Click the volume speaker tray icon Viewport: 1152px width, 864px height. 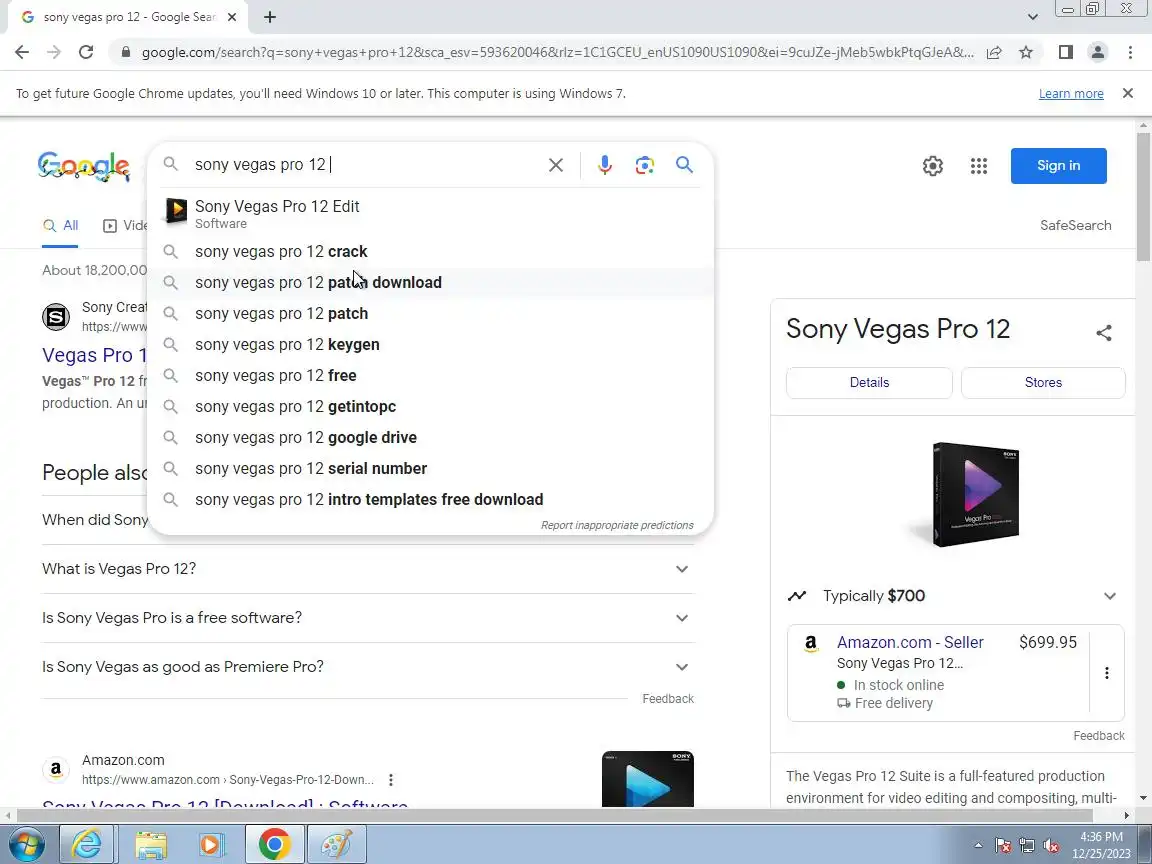pos(1051,846)
